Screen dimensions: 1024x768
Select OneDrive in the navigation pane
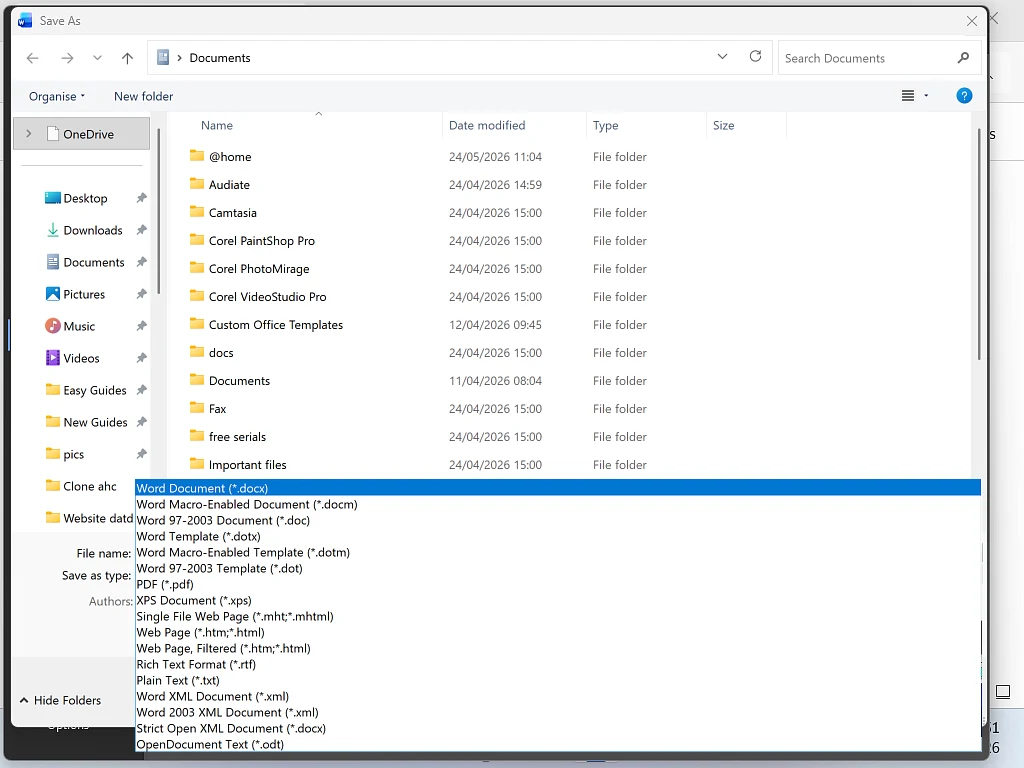point(82,134)
